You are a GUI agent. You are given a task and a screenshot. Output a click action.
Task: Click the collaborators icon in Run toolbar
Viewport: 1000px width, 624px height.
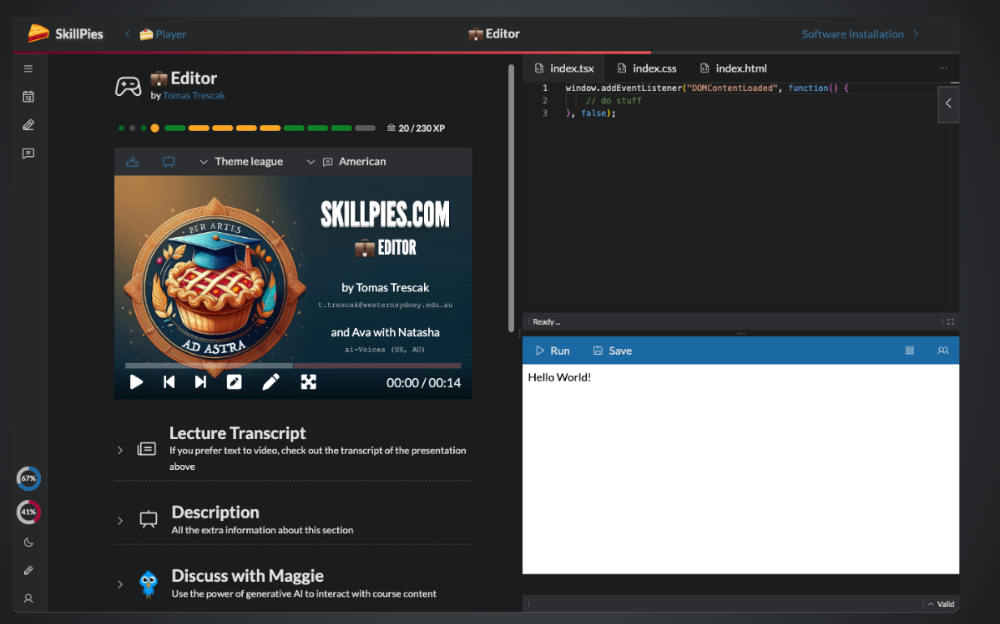tap(942, 351)
